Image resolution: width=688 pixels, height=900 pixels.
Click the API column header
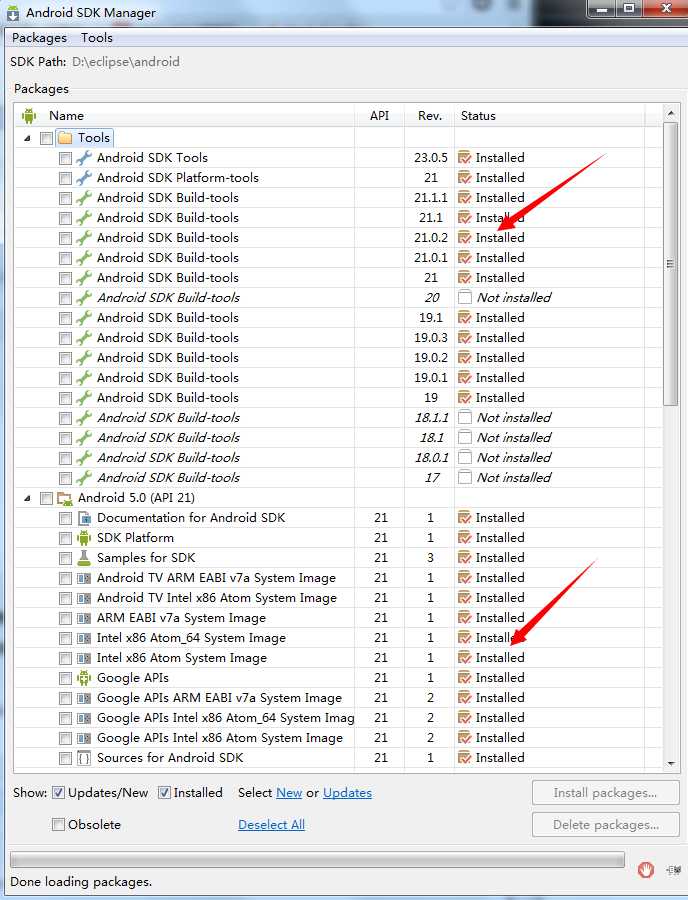click(379, 116)
